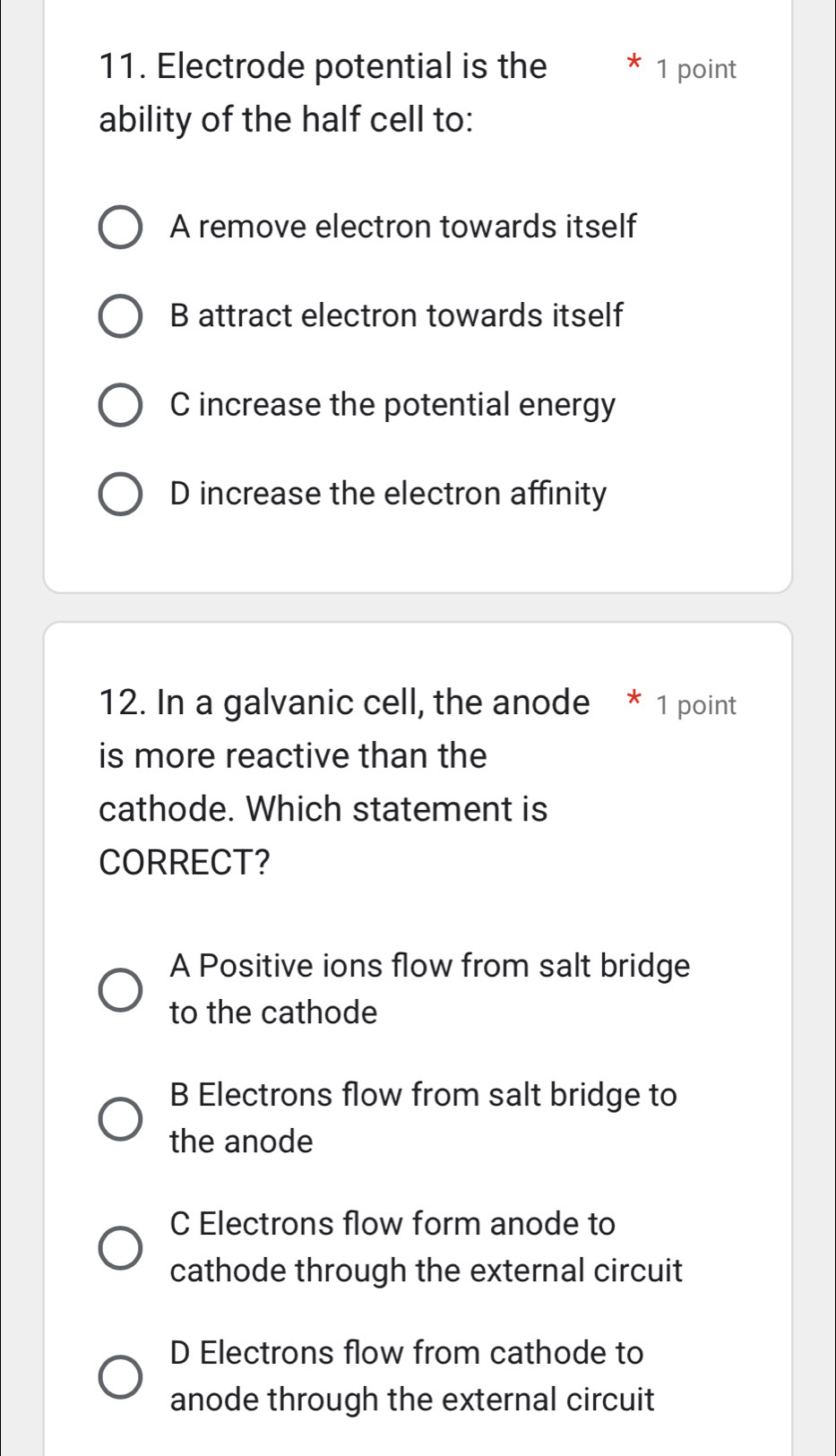Viewport: 836px width, 1456px height.
Task: Click the label text 'B attract electron towards itself'
Action: click(x=395, y=315)
